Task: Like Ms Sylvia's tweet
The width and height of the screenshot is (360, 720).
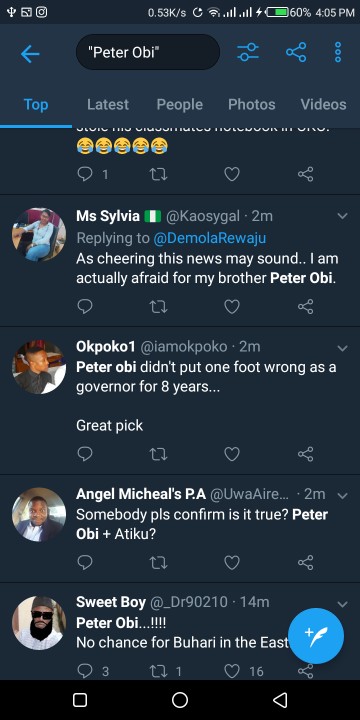Action: [232, 306]
